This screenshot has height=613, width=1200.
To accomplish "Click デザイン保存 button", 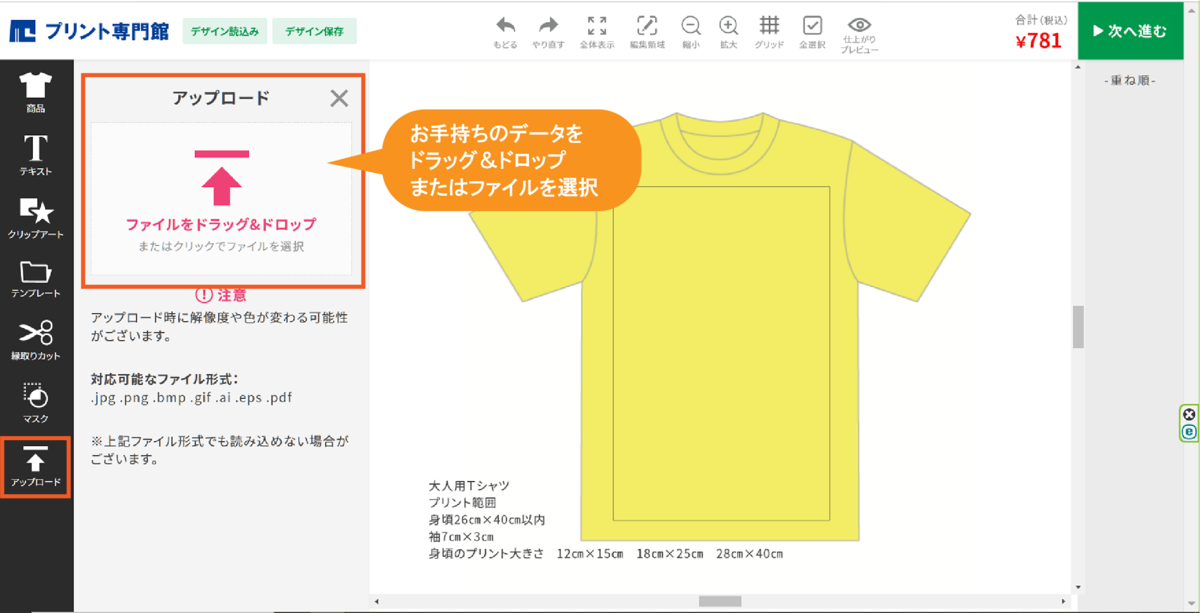I will click(314, 32).
